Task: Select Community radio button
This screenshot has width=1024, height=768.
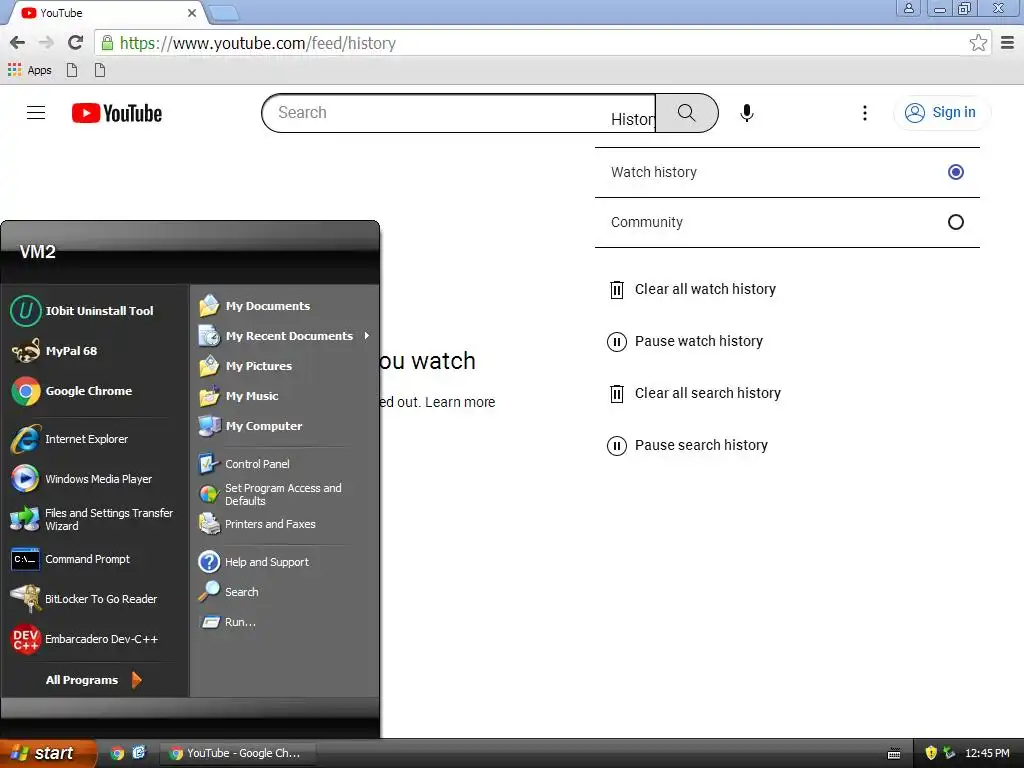Action: tap(955, 222)
